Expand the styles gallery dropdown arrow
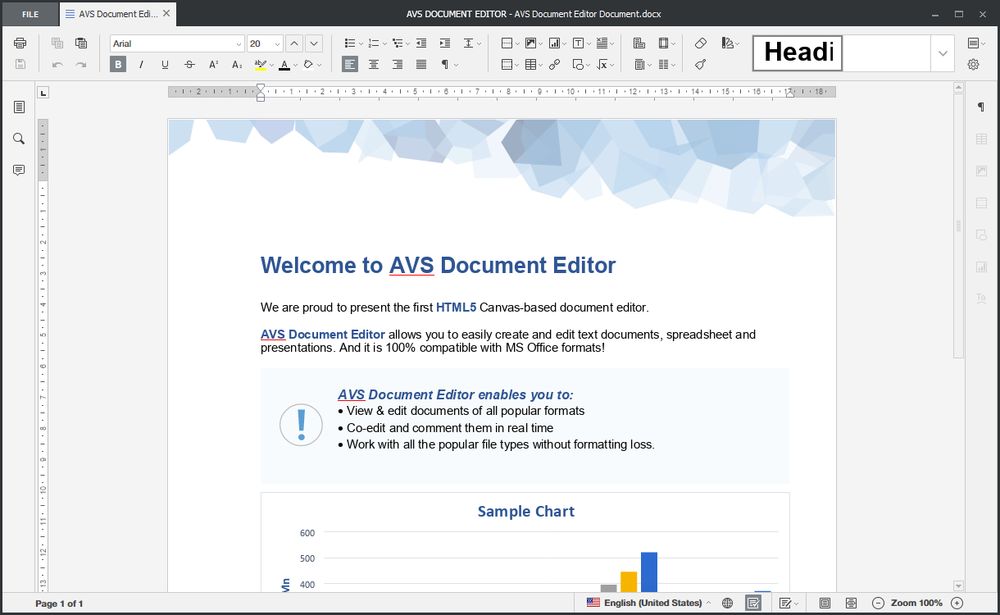Viewport: 1000px width, 615px height. pos(943,53)
